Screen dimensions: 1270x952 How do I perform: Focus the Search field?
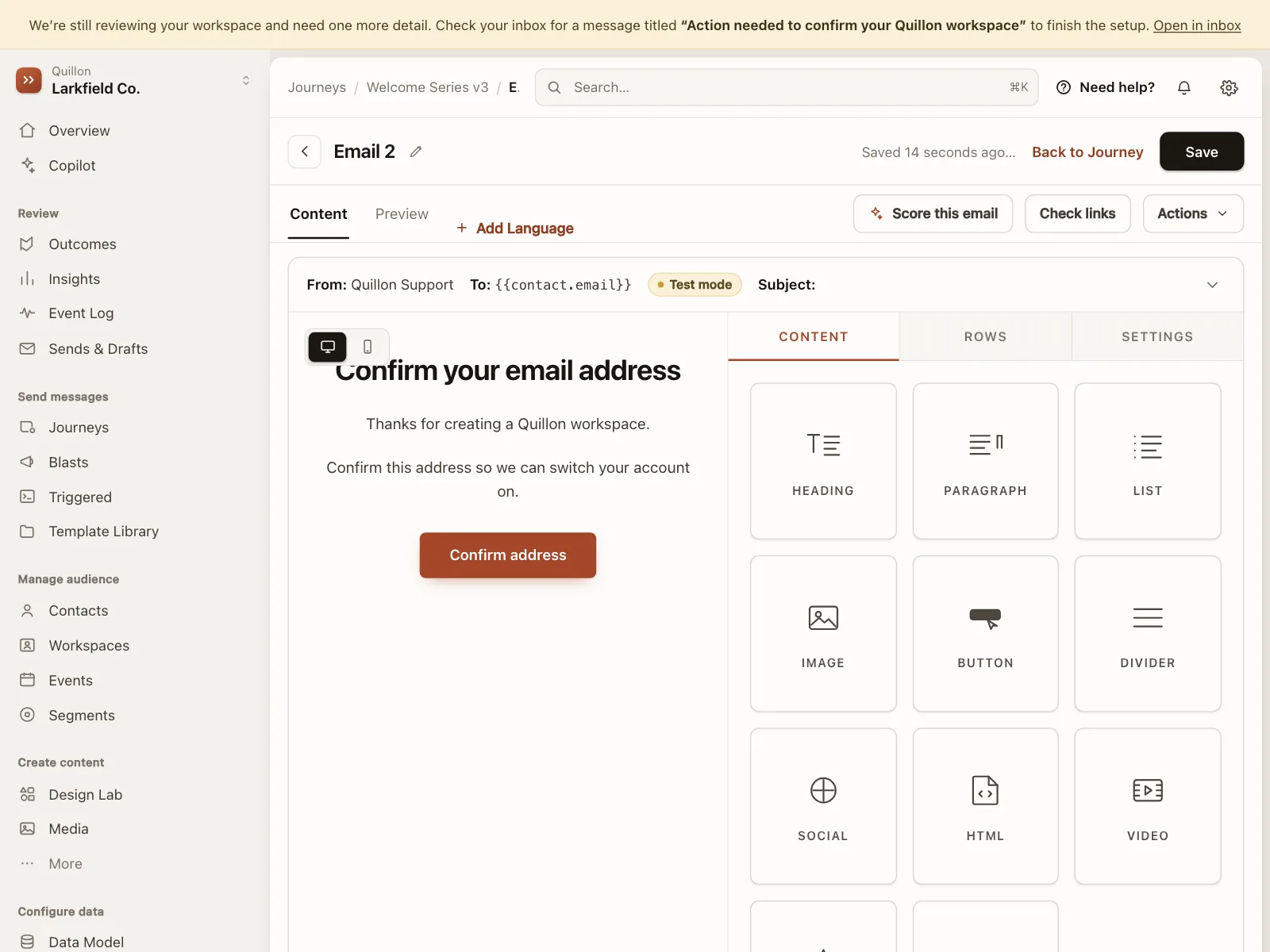pyautogui.click(x=787, y=87)
